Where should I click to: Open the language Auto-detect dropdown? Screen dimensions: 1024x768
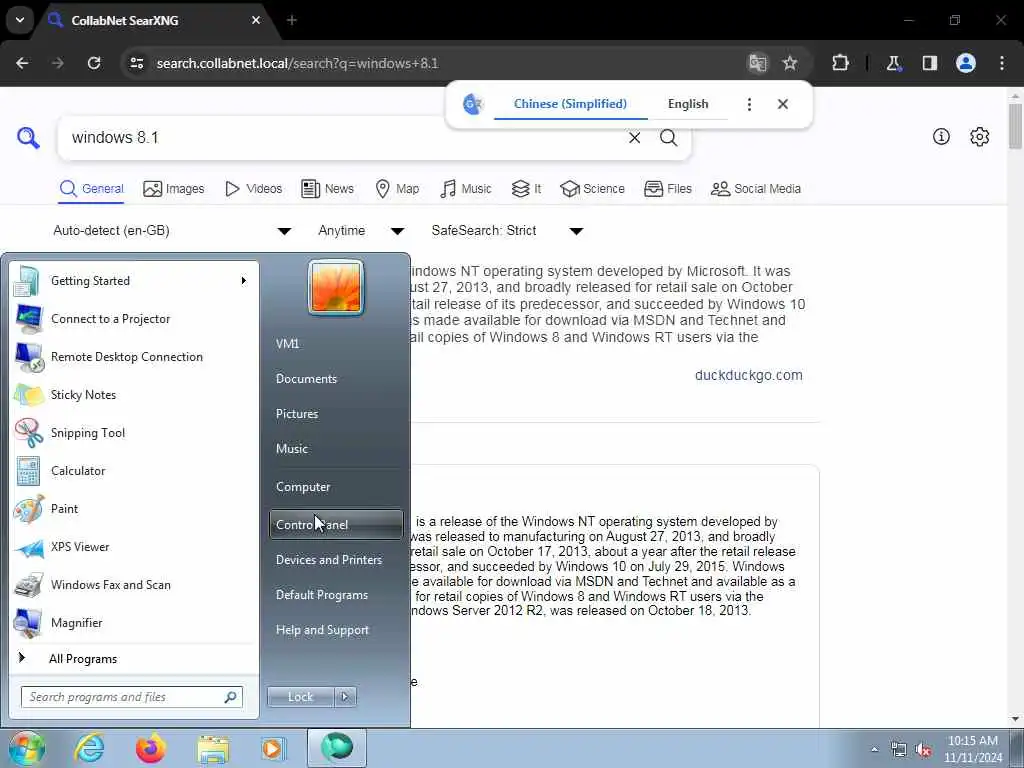[172, 231]
